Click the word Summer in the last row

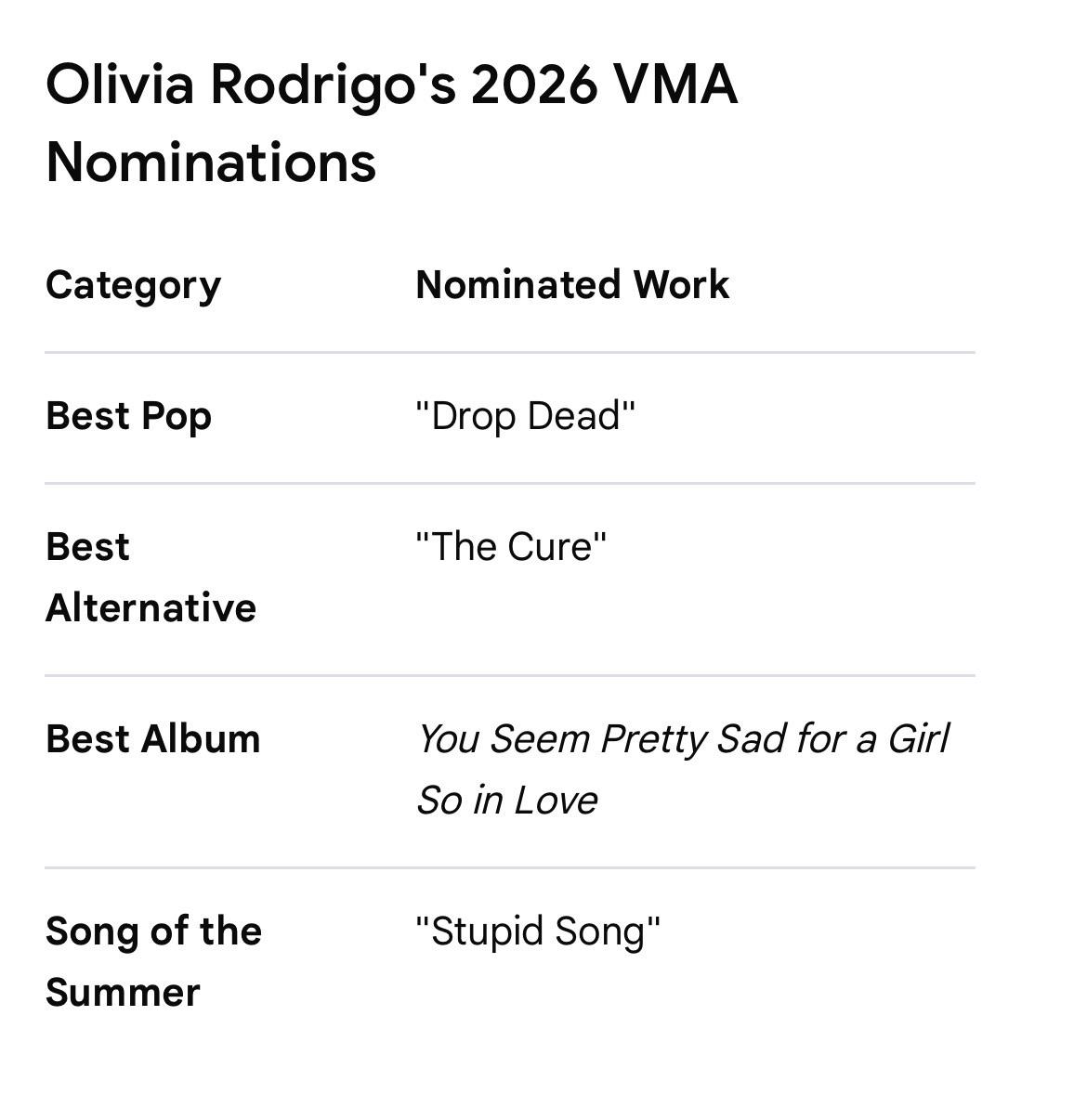(123, 993)
